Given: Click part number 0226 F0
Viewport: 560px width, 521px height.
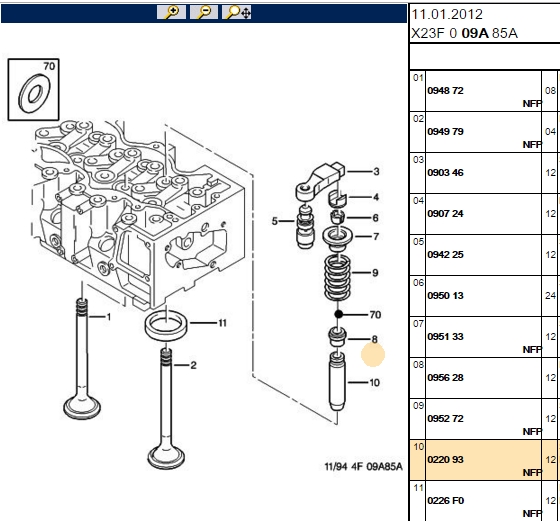Looking at the screenshot, I should click(445, 501).
